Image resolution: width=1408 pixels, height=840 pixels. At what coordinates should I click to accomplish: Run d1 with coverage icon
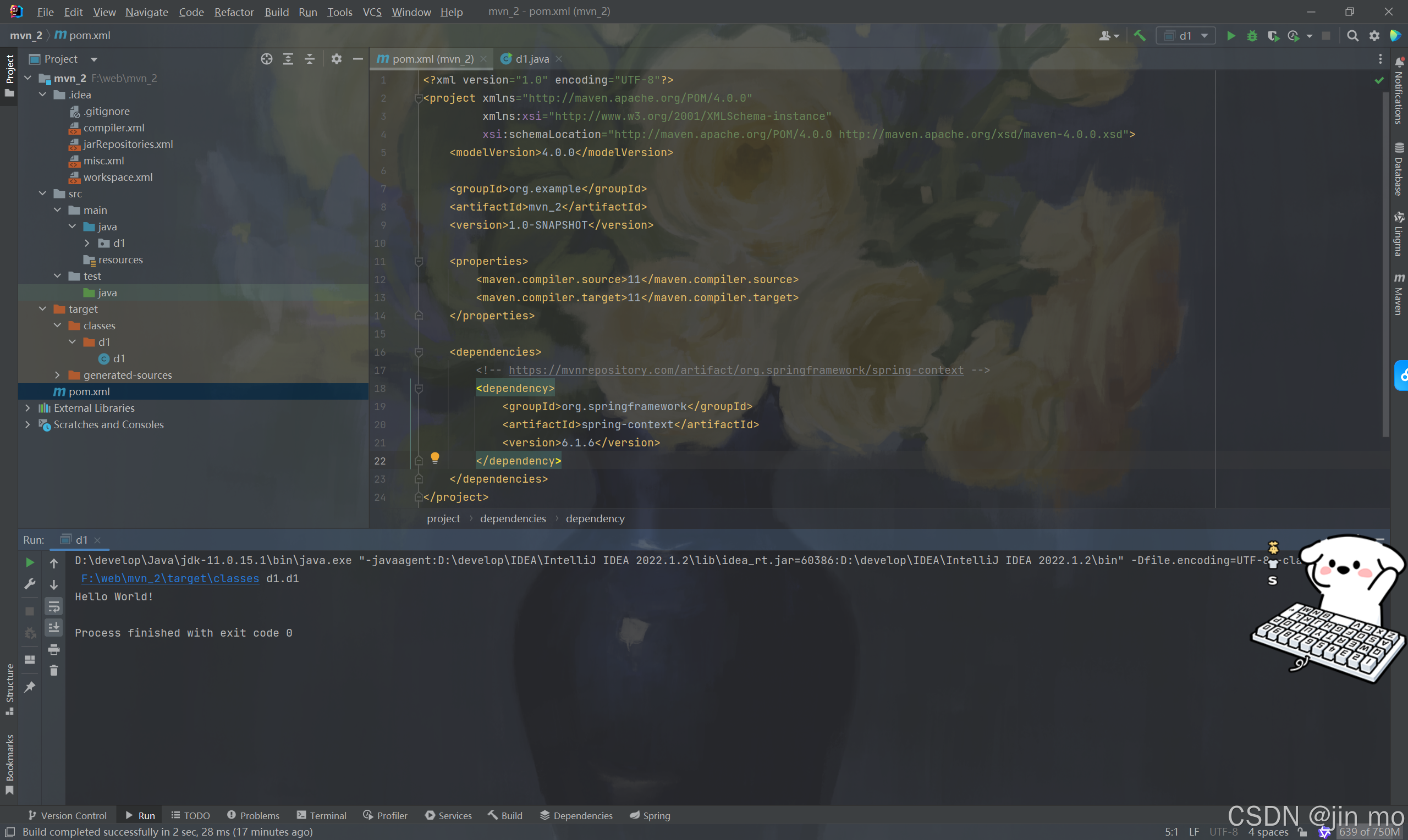(1273, 36)
